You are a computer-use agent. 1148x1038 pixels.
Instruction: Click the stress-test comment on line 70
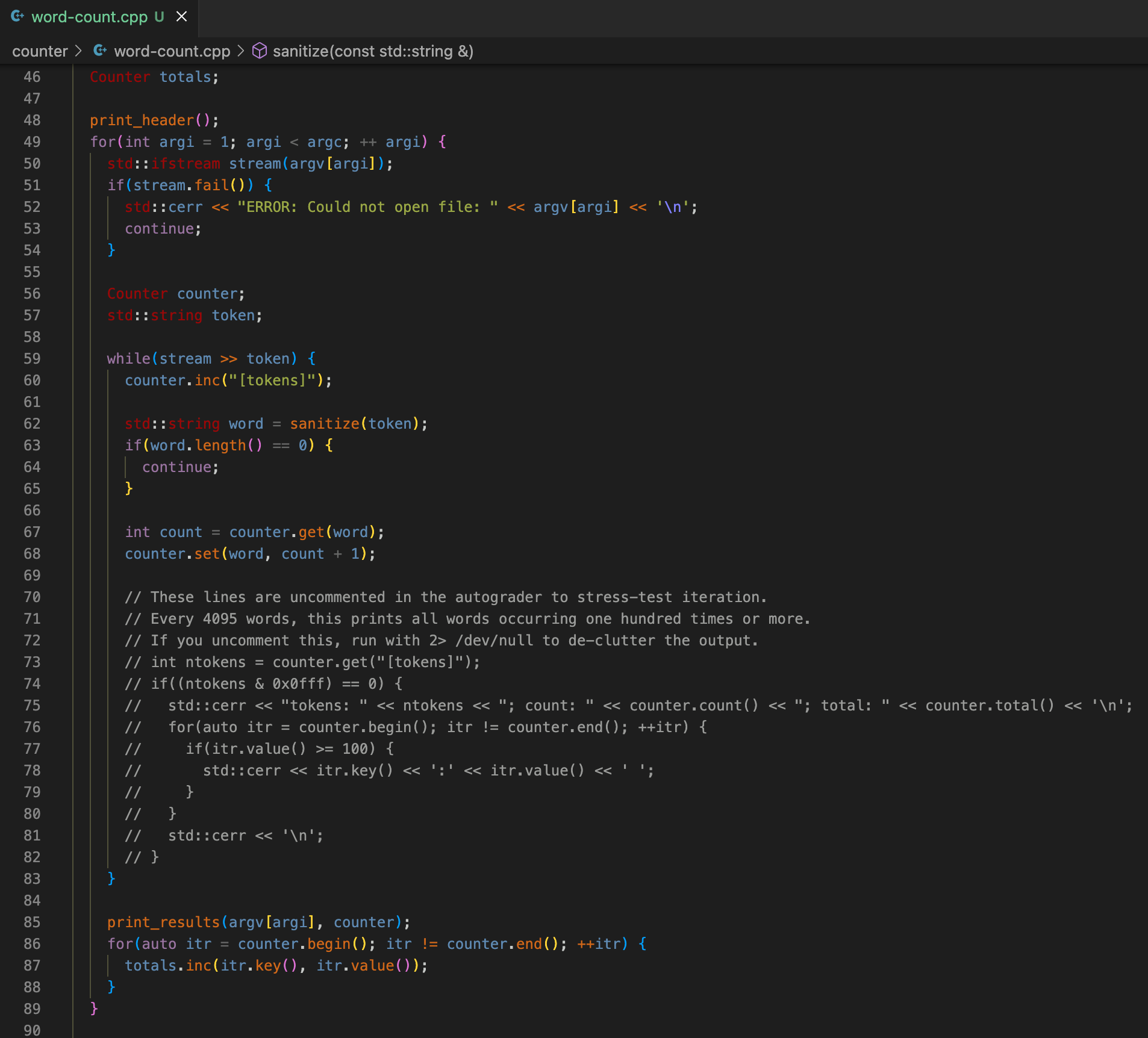click(446, 597)
